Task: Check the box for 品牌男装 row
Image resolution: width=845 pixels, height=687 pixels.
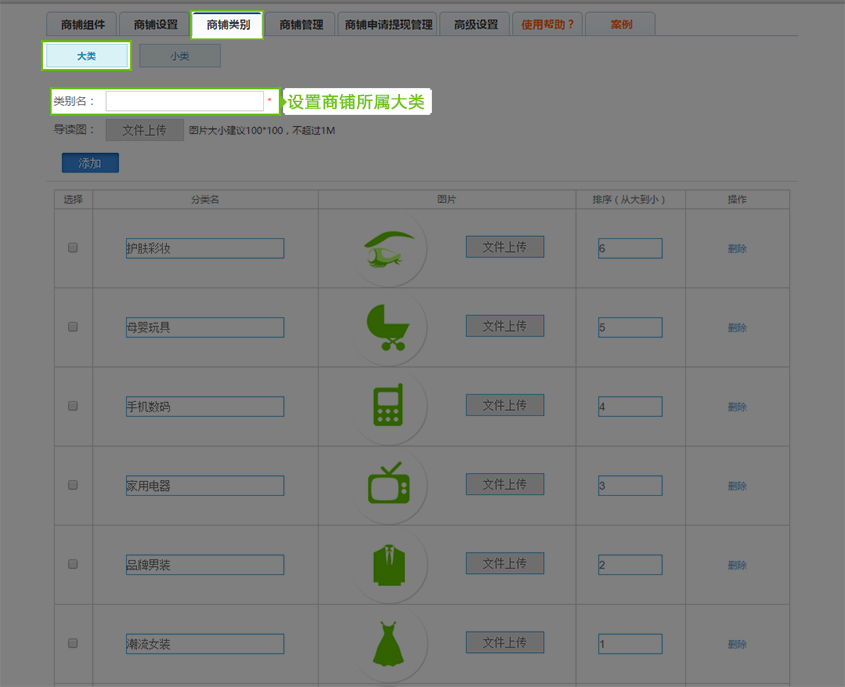Action: point(73,564)
